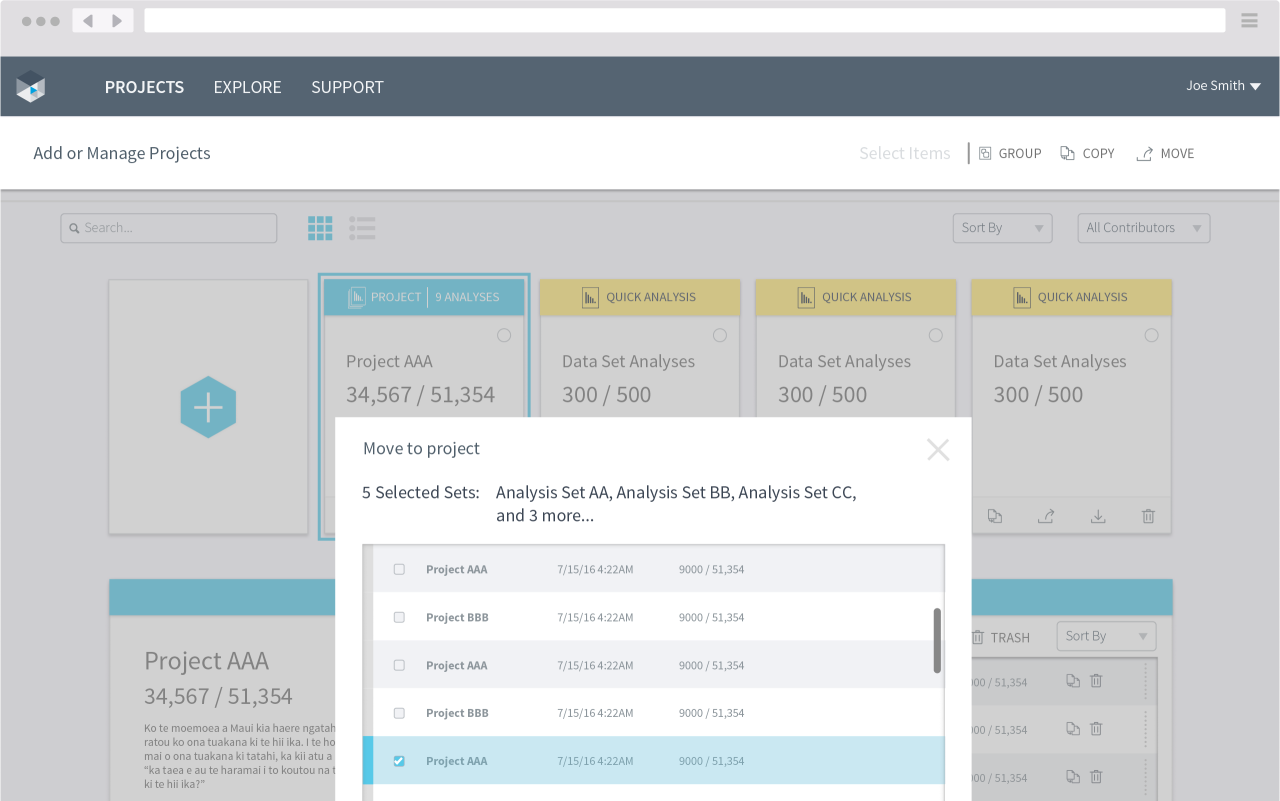
Task: Close the Move to project dialog
Action: [x=937, y=450]
